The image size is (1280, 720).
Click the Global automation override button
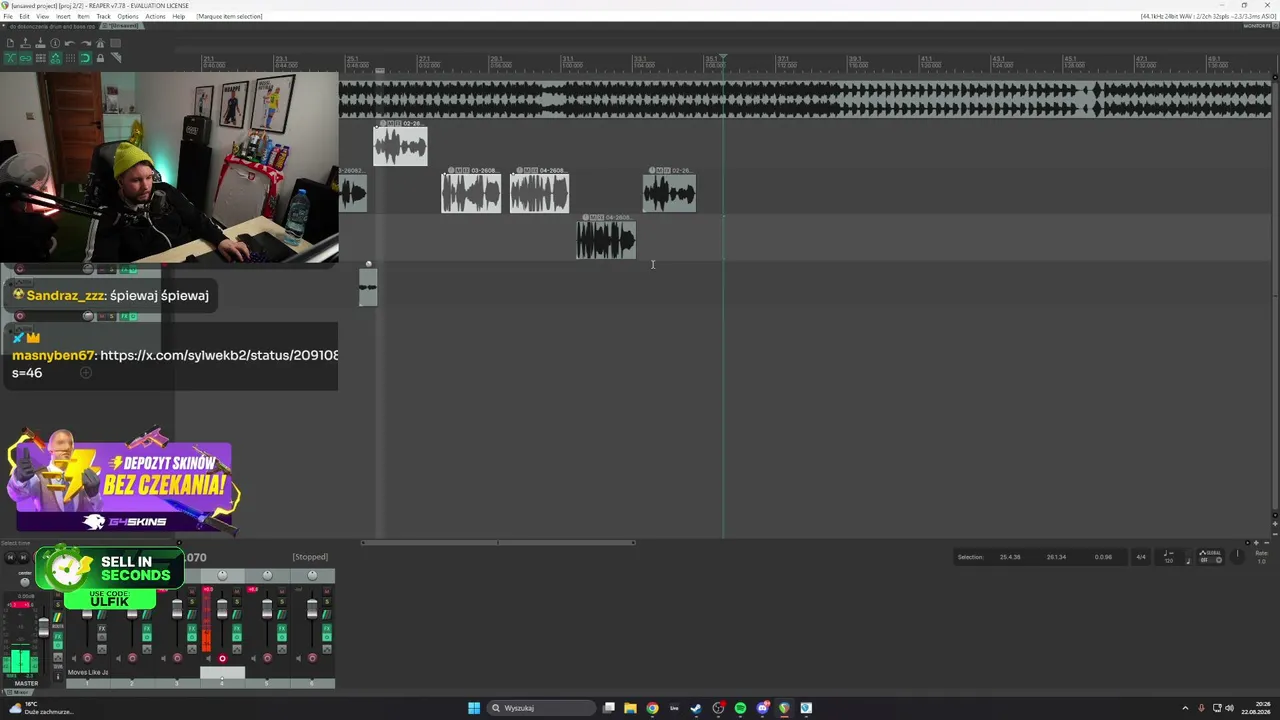[x=1211, y=557]
